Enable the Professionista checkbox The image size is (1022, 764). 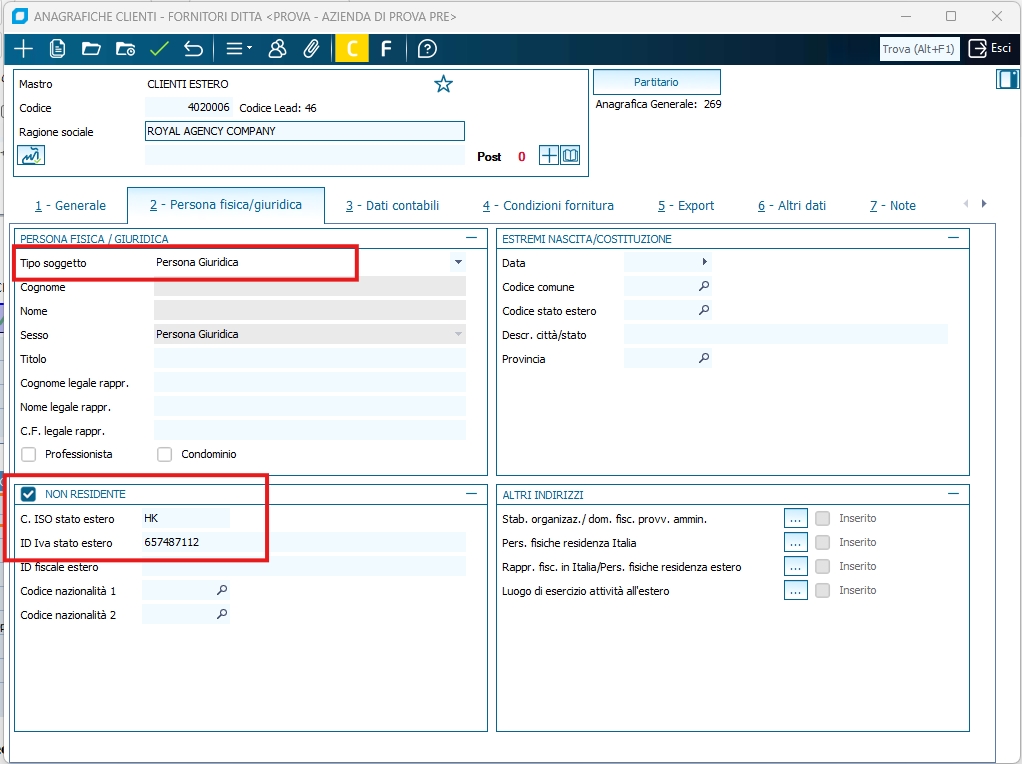point(29,454)
